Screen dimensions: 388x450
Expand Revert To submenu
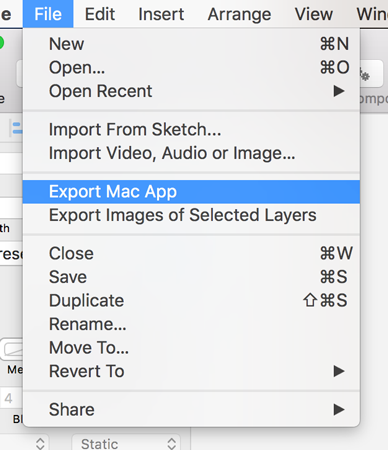(191, 371)
